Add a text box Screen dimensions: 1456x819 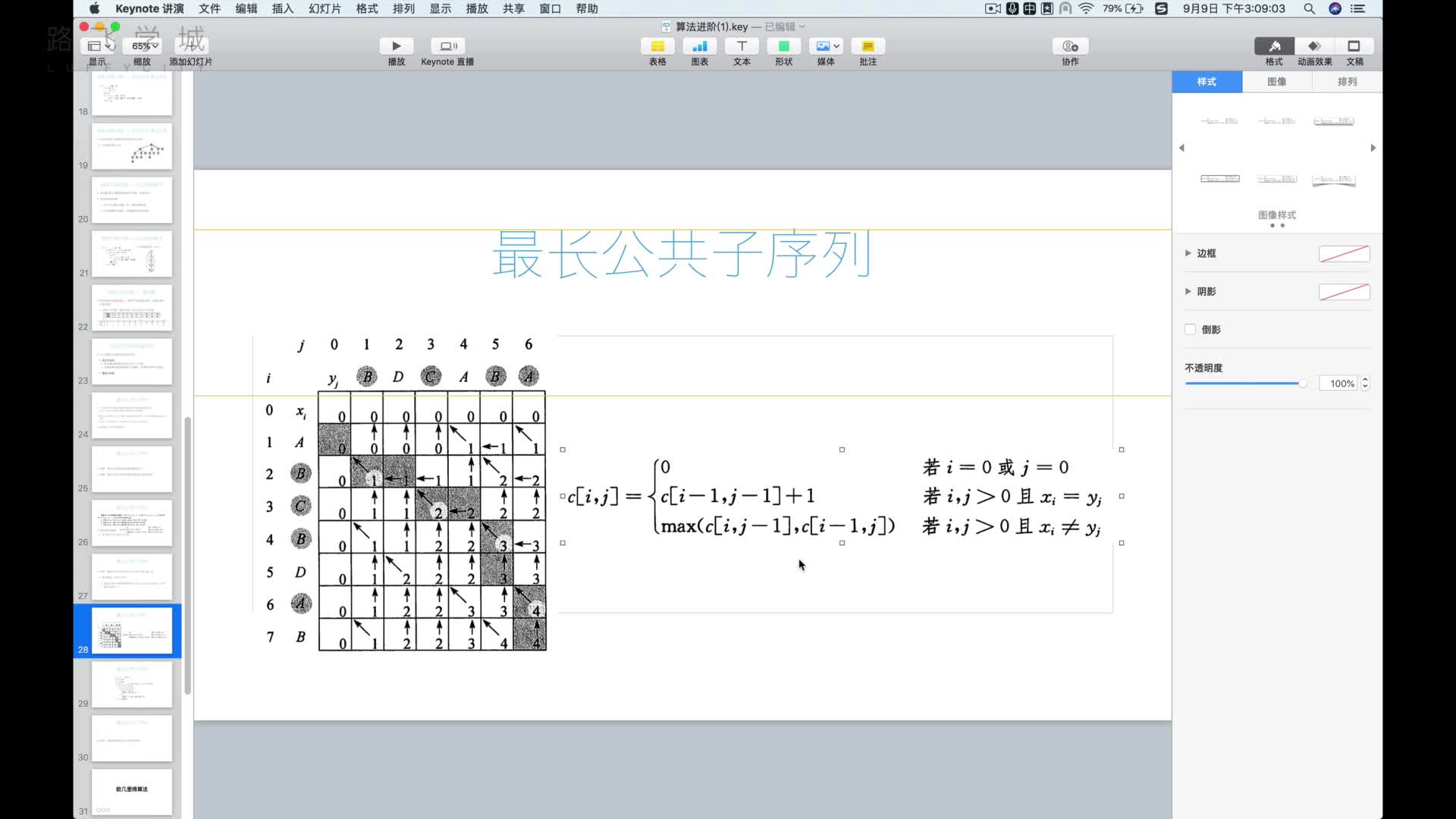tap(742, 46)
